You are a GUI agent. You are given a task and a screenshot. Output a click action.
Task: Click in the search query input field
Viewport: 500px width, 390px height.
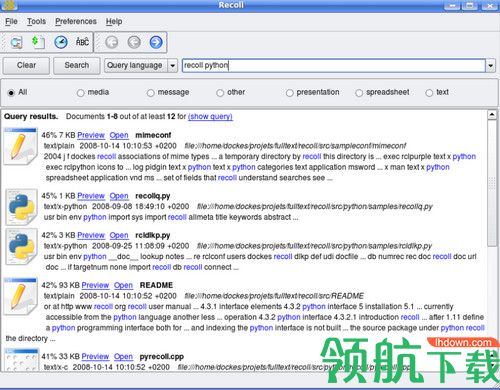[x=334, y=66]
